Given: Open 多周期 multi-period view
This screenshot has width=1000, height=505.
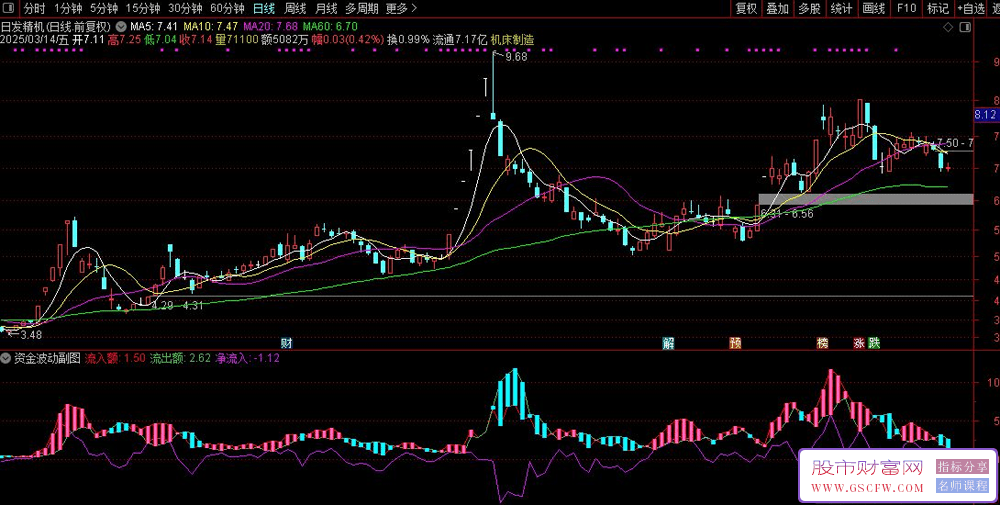Looking at the screenshot, I should click(x=362, y=8).
